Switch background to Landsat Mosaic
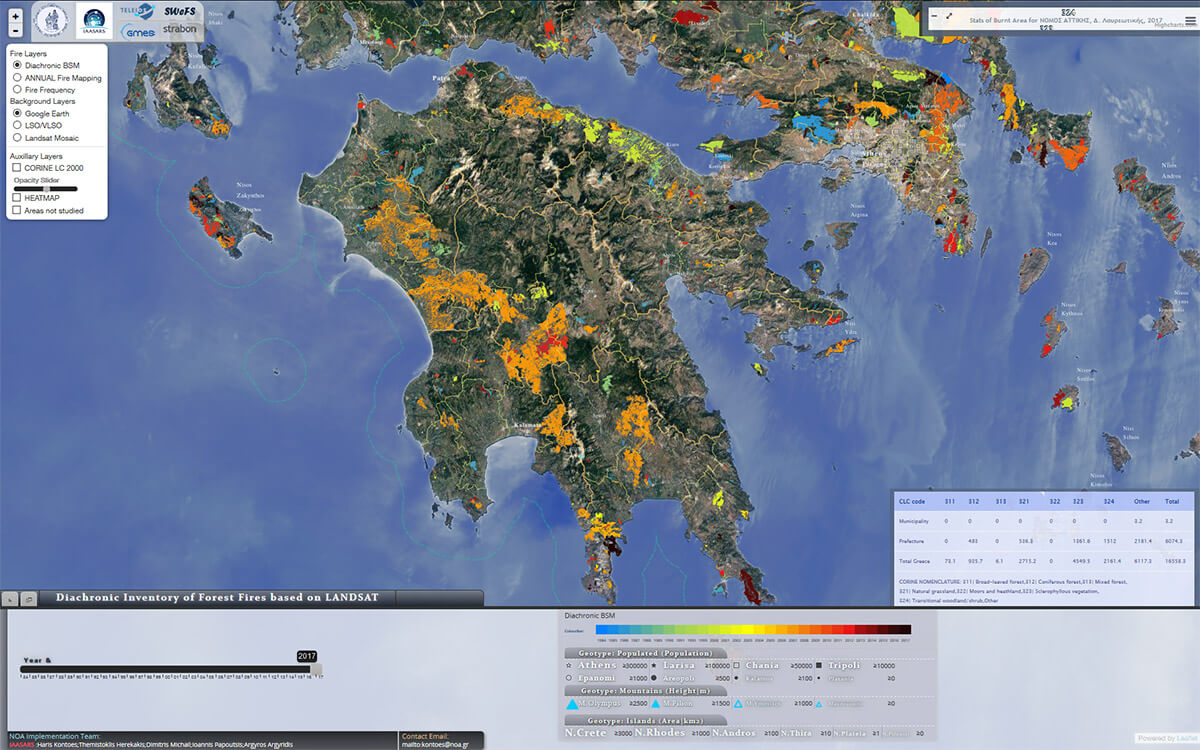Screen dimensions: 1200x750 (x=17, y=138)
